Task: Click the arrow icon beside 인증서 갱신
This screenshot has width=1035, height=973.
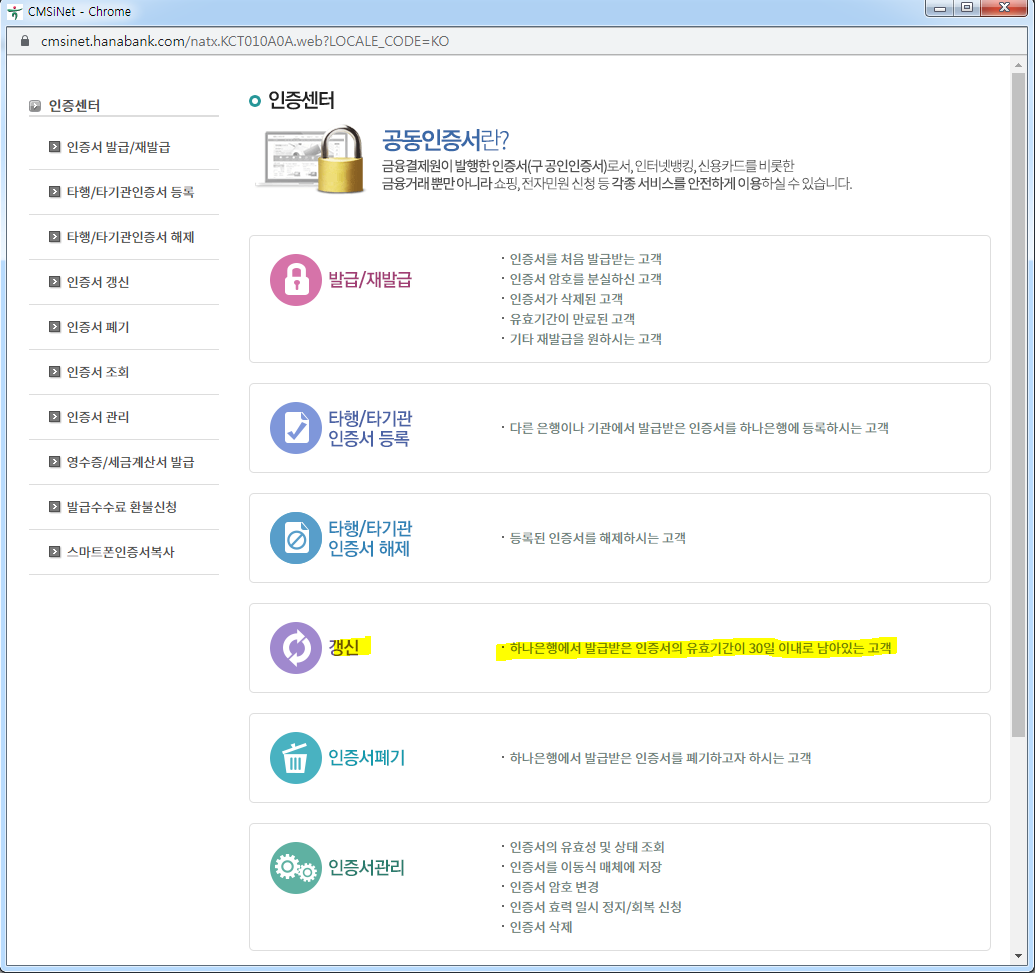Action: click(55, 282)
